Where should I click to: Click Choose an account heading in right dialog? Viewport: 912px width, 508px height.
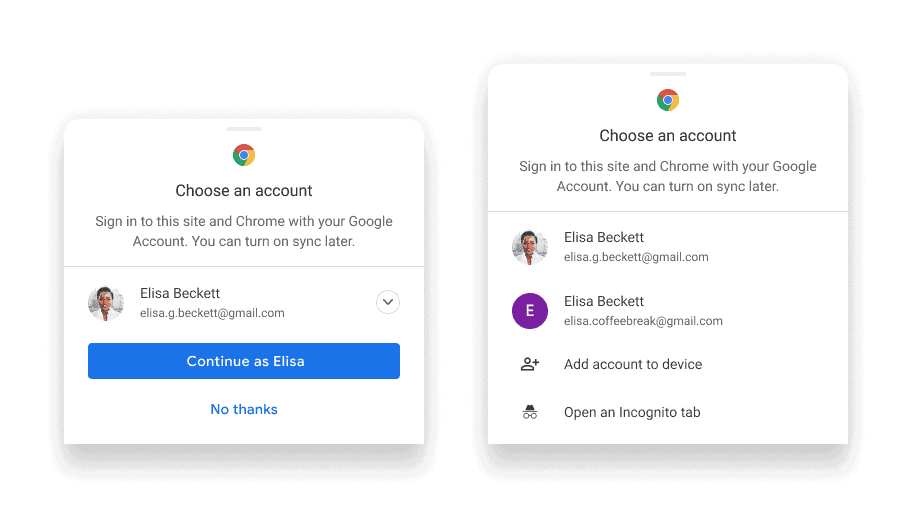[x=668, y=136]
